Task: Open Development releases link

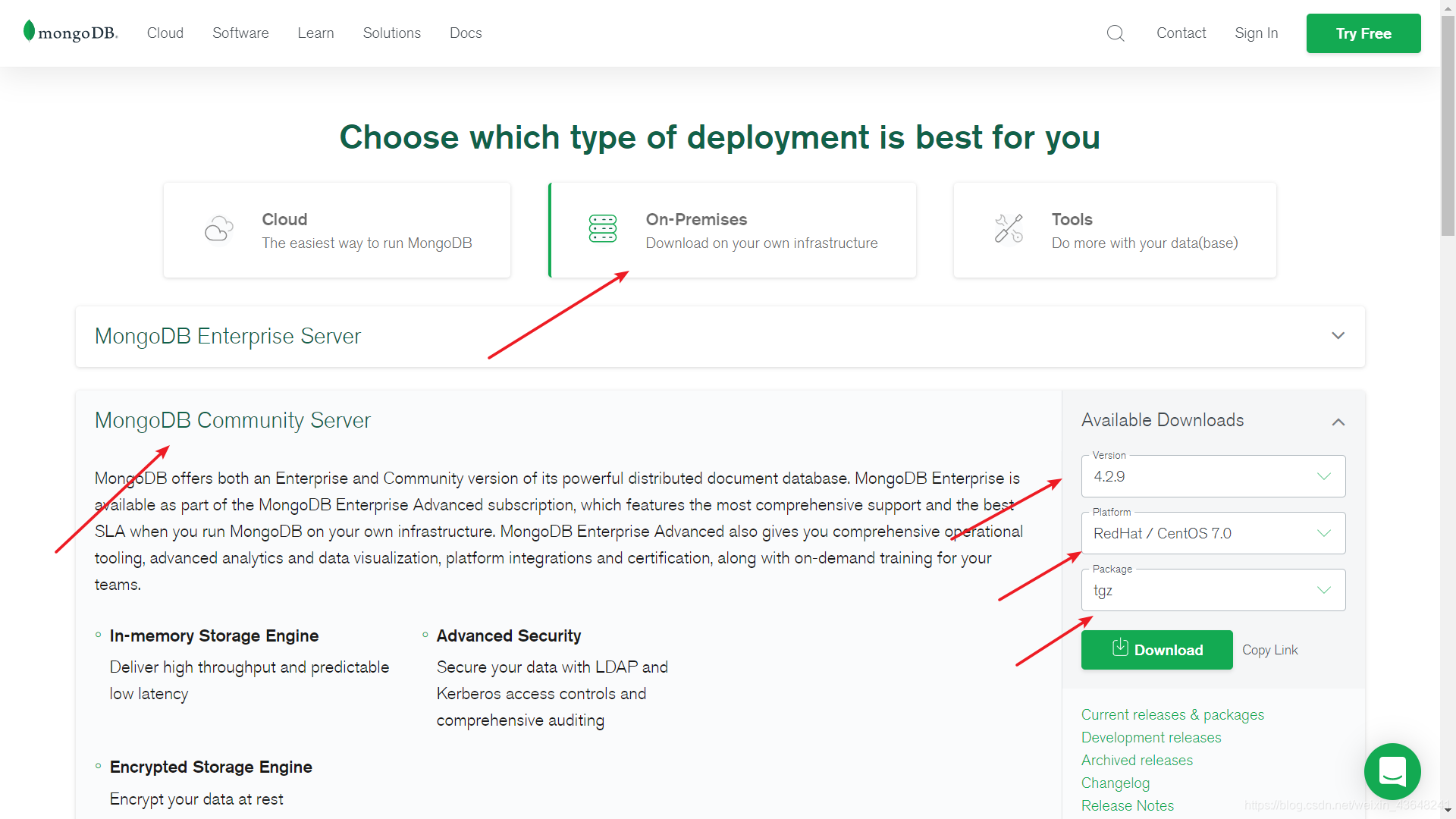Action: tap(1151, 737)
